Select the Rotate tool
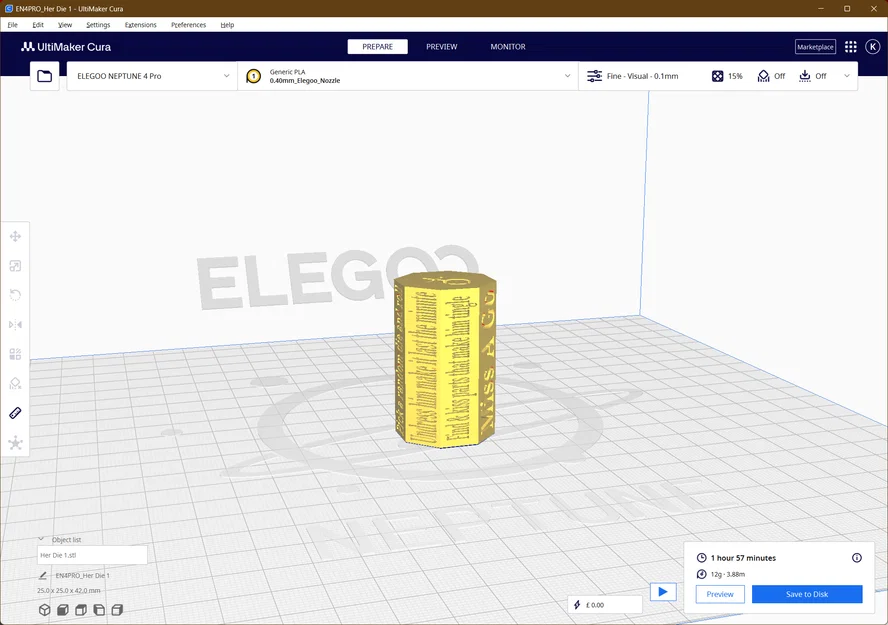 [x=15, y=295]
